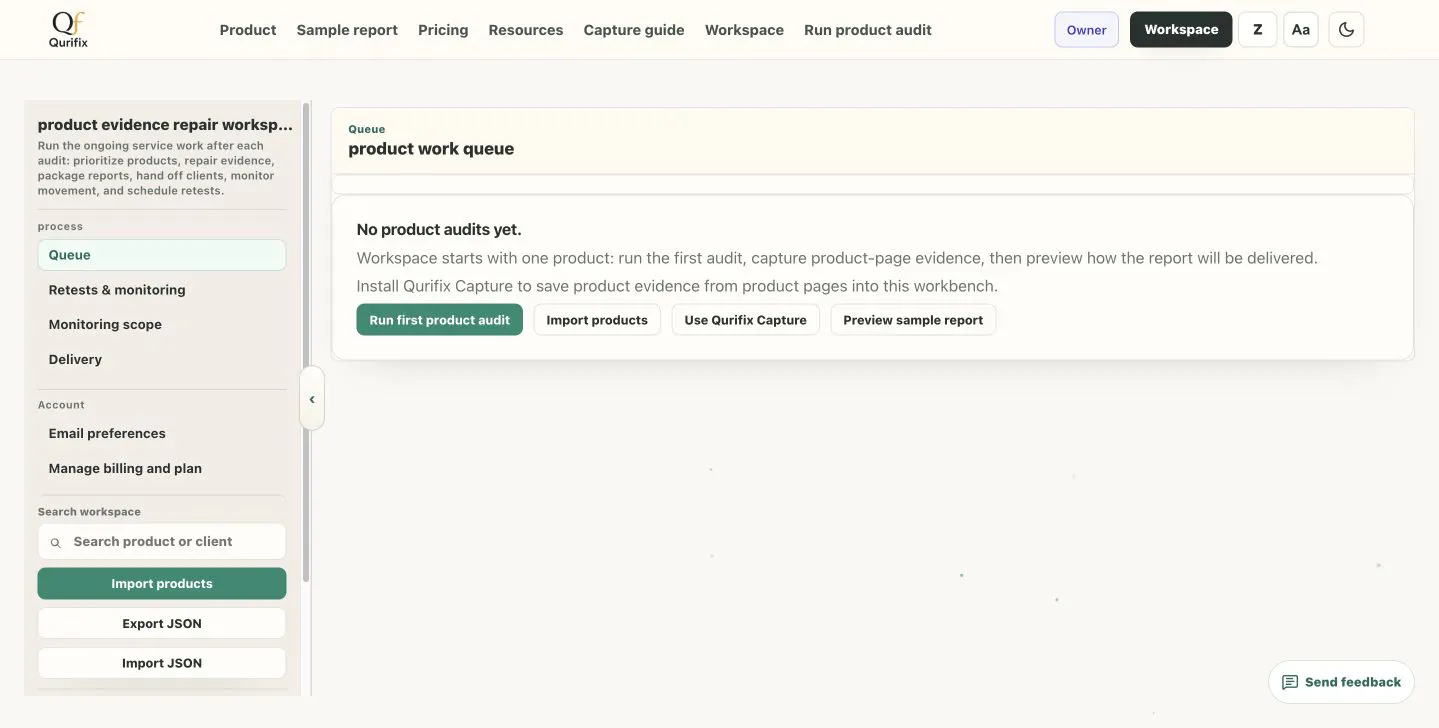Viewport: 1439px width, 728px height.
Task: Click the Export JSON button
Action: click(162, 623)
